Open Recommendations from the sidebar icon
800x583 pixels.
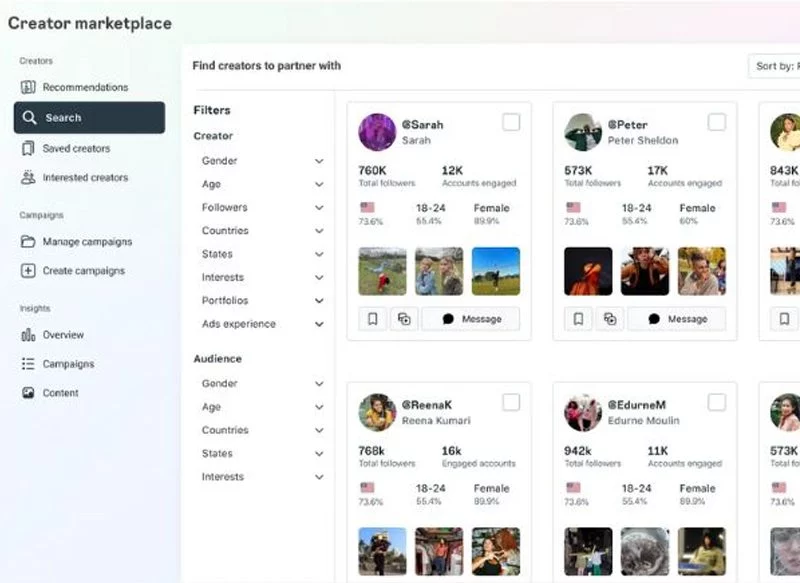tap(28, 87)
